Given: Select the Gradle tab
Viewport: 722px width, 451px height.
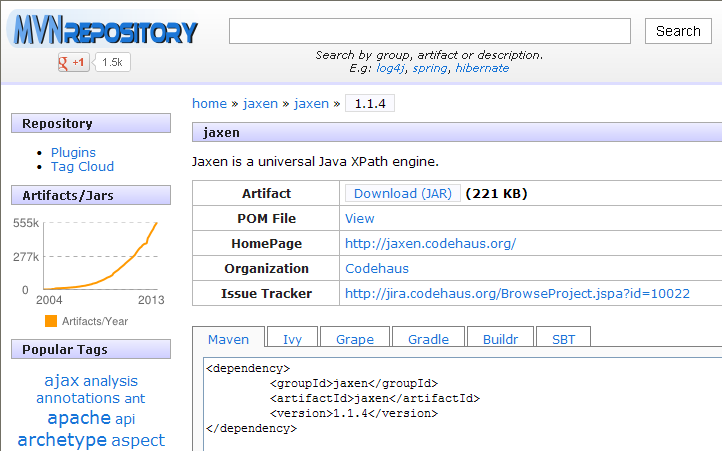Looking at the screenshot, I should [428, 339].
